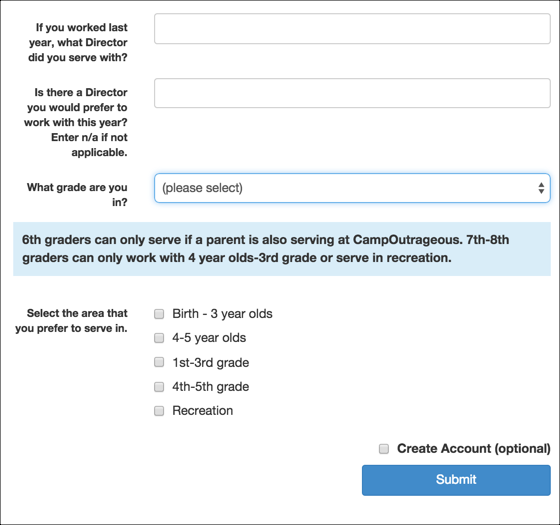Tick the 4-5 year olds checkbox
This screenshot has height=525, width=560.
coord(159,338)
